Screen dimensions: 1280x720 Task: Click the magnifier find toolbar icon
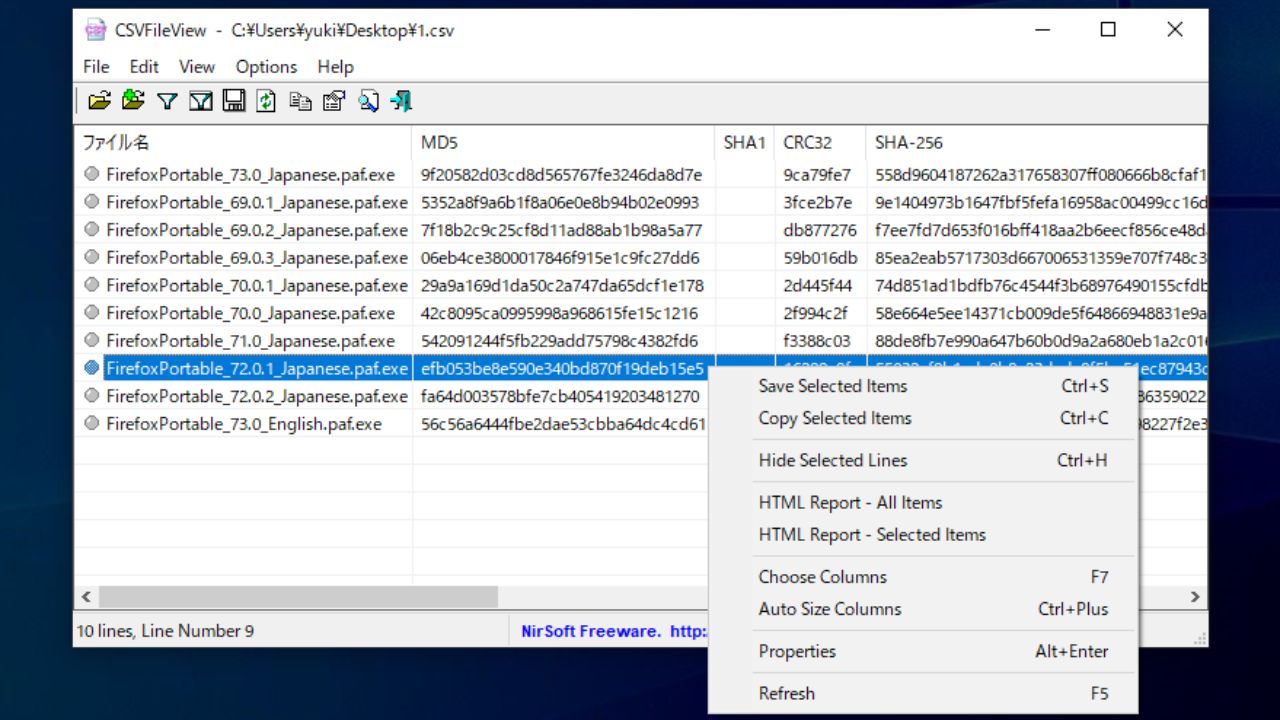tap(368, 101)
